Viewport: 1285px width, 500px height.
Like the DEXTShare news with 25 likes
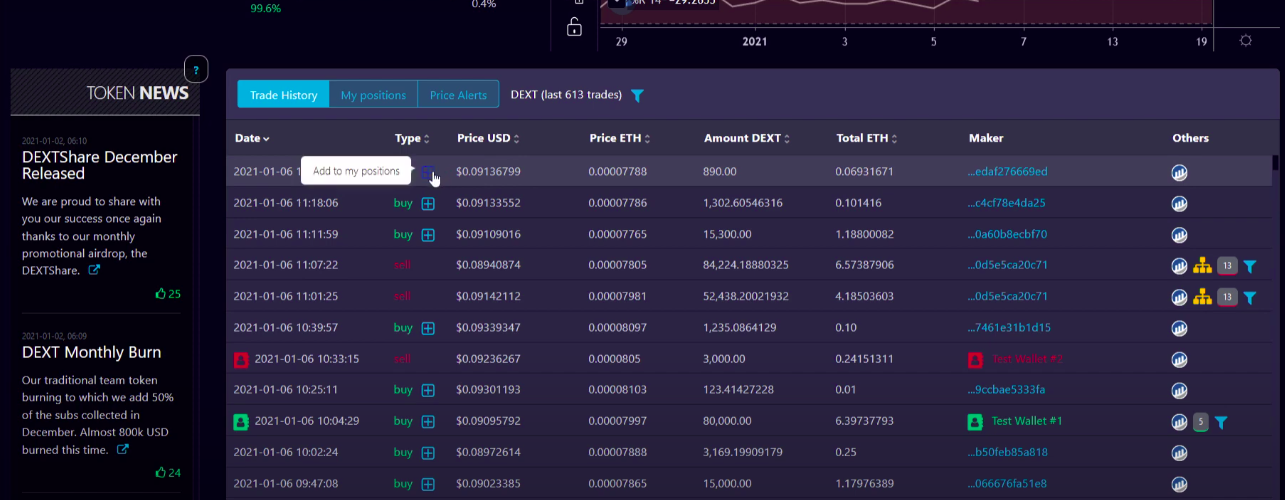(x=168, y=294)
